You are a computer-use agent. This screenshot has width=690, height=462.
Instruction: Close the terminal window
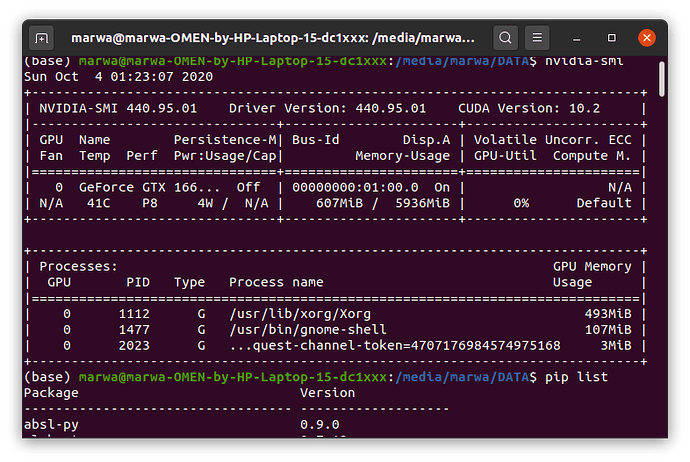[647, 38]
